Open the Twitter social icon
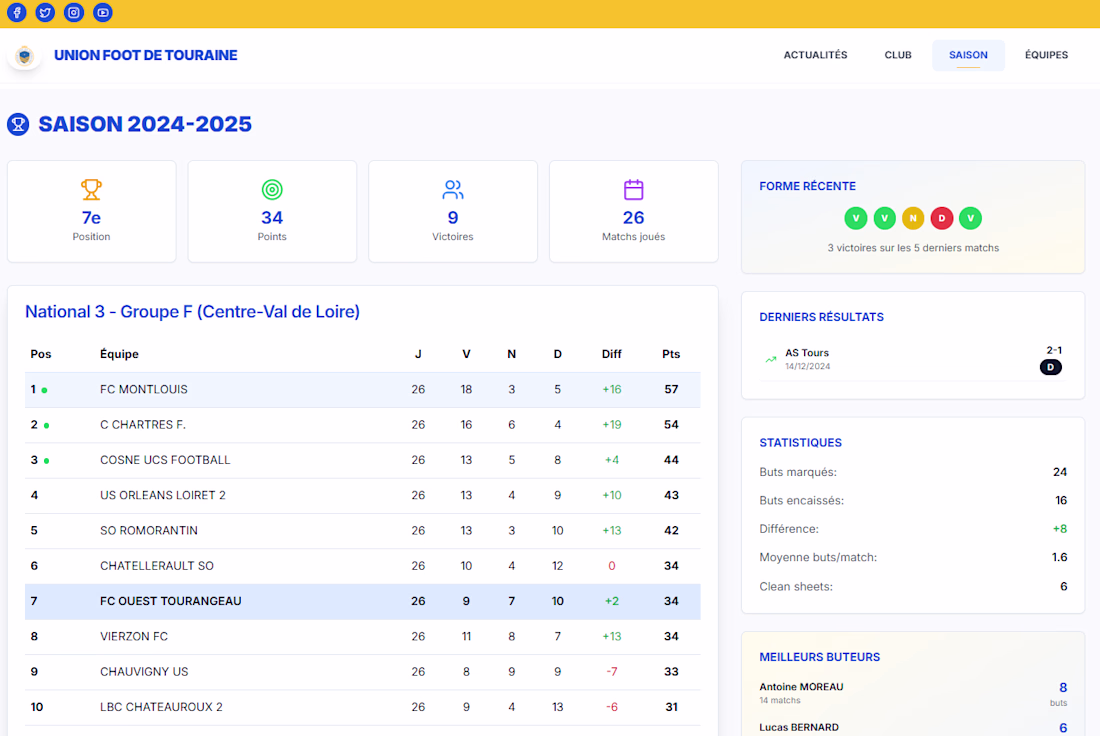 46,12
